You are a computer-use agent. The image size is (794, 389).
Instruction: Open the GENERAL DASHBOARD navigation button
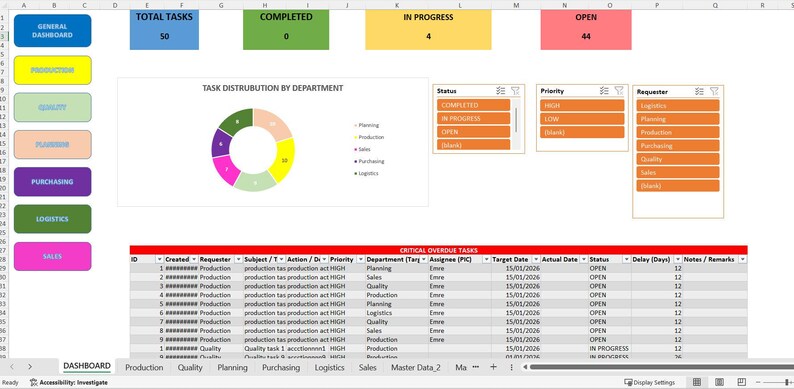coord(53,31)
